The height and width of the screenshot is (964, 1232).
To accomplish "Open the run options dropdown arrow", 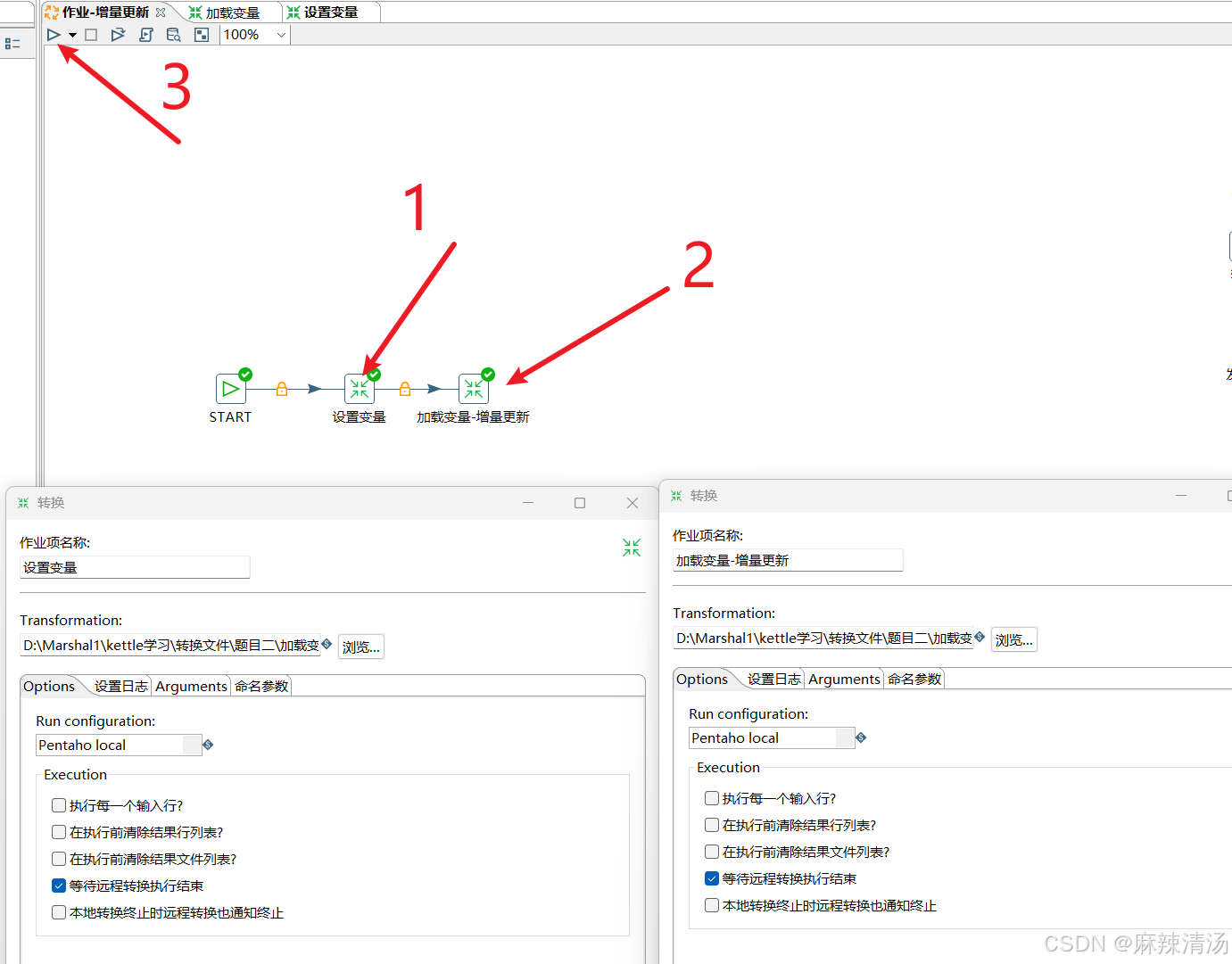I will tap(72, 36).
